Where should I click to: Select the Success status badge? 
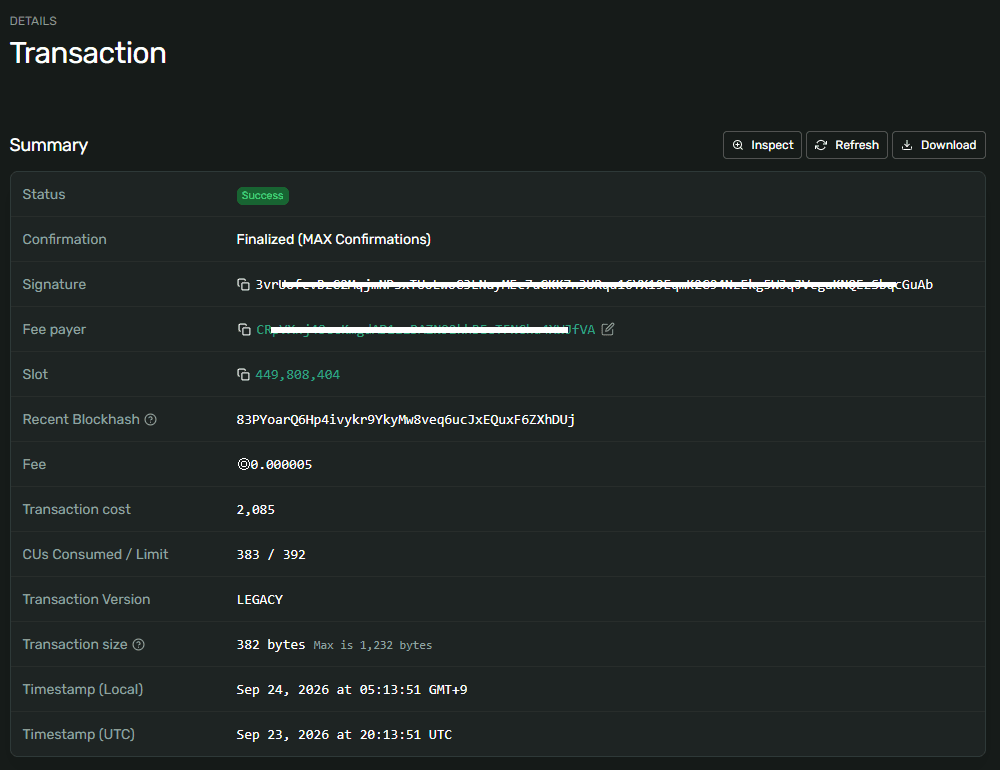[x=263, y=195]
